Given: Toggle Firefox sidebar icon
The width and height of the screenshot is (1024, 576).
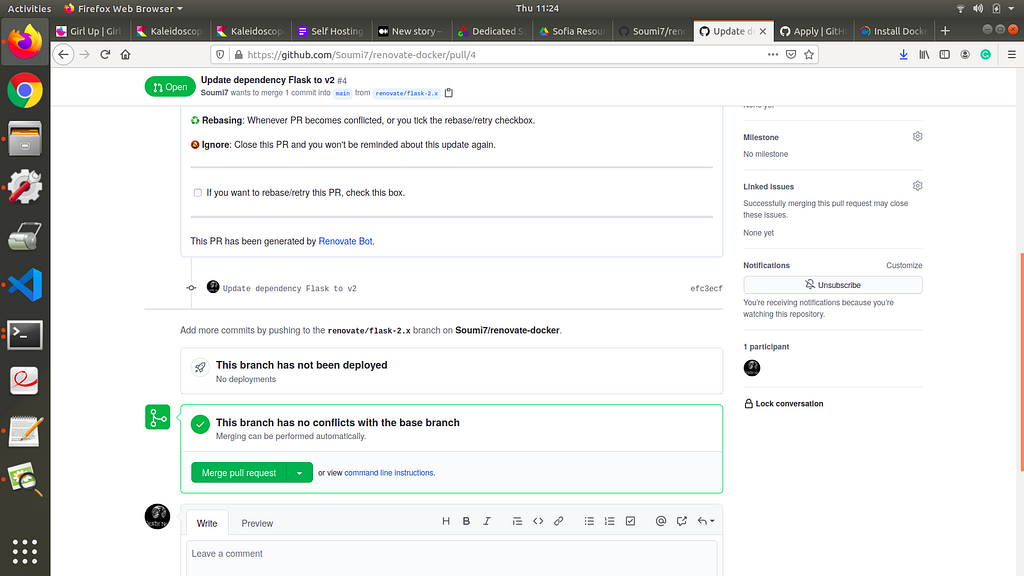Looking at the screenshot, I should pyautogui.click(x=944, y=55).
